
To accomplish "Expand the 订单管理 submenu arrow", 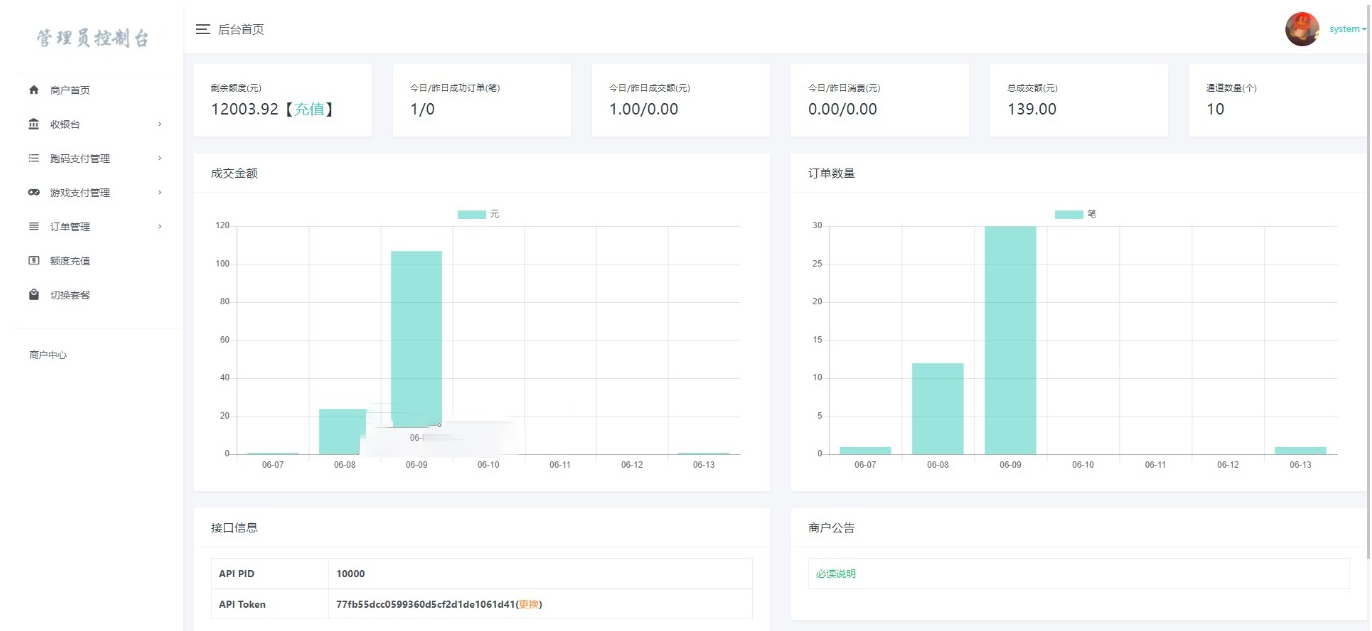I will (x=160, y=226).
